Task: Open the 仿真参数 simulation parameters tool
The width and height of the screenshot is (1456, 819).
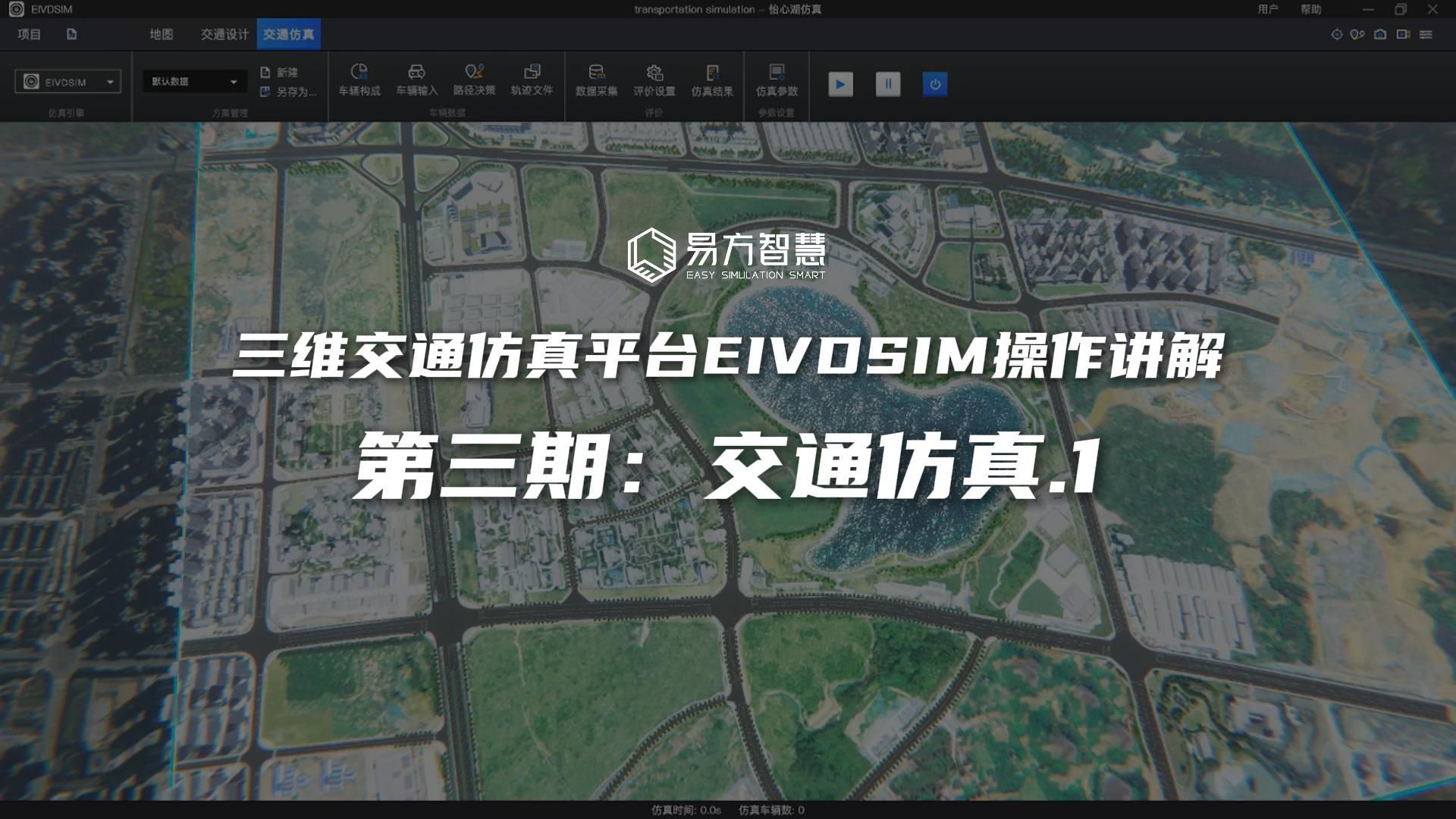Action: coord(777,80)
